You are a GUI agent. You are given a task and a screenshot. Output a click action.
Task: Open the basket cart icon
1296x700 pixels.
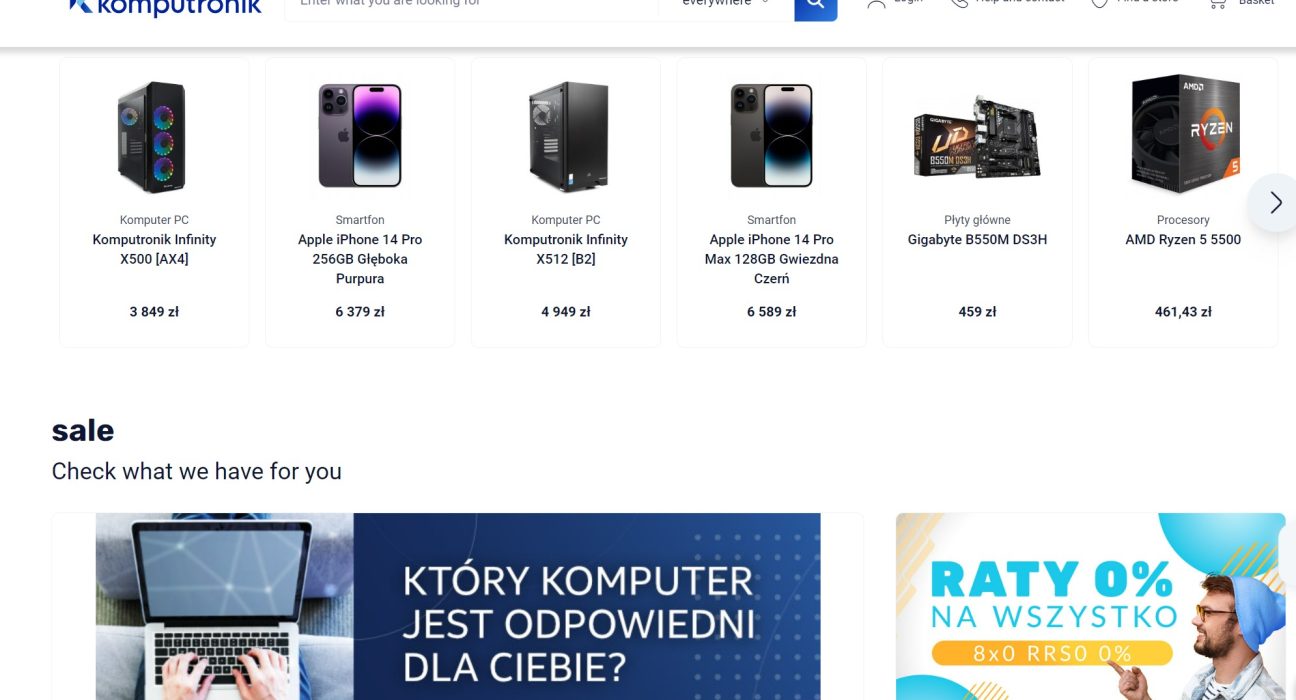pyautogui.click(x=1217, y=4)
